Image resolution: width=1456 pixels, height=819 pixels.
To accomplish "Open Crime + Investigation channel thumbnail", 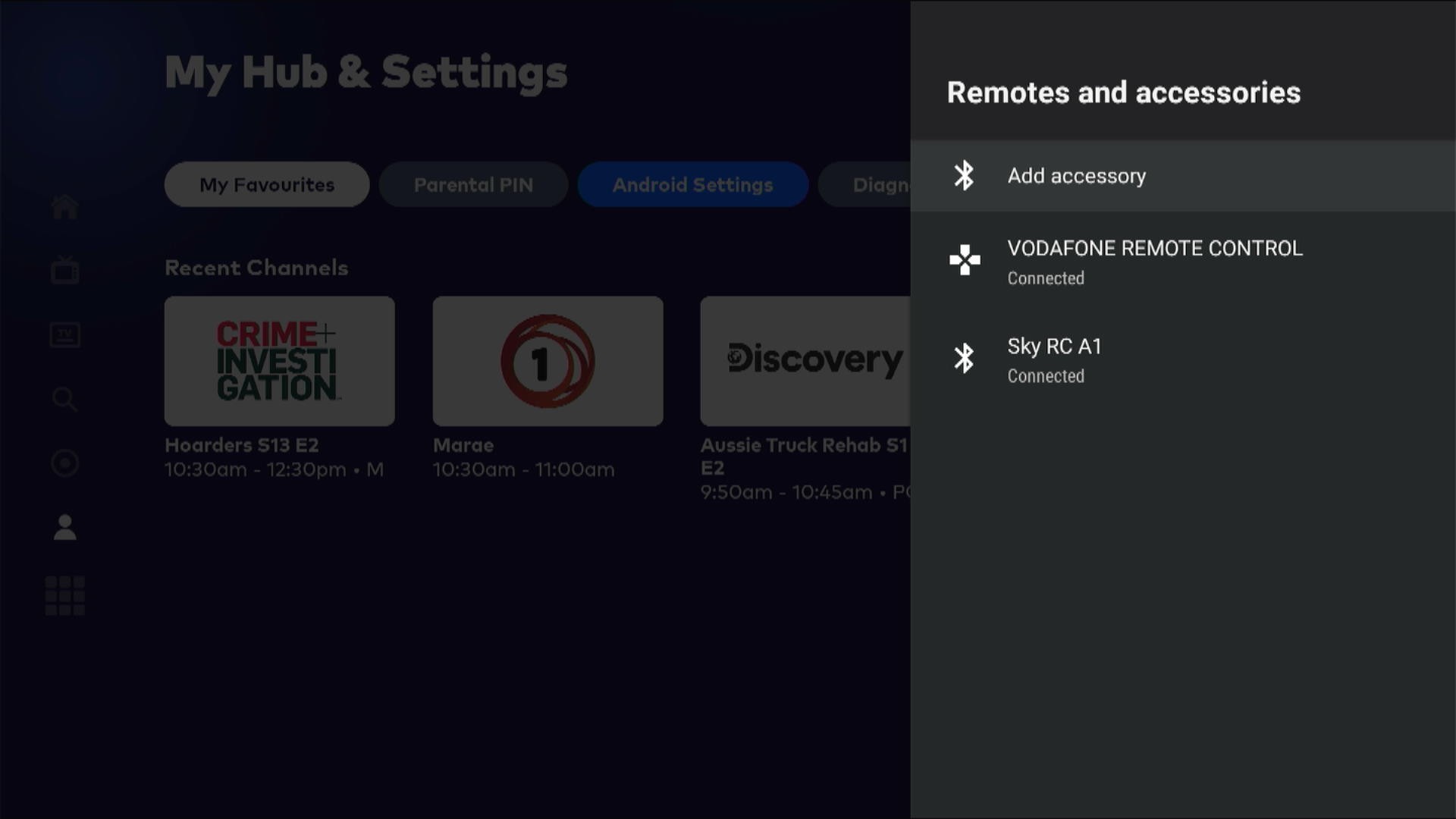I will [x=280, y=361].
